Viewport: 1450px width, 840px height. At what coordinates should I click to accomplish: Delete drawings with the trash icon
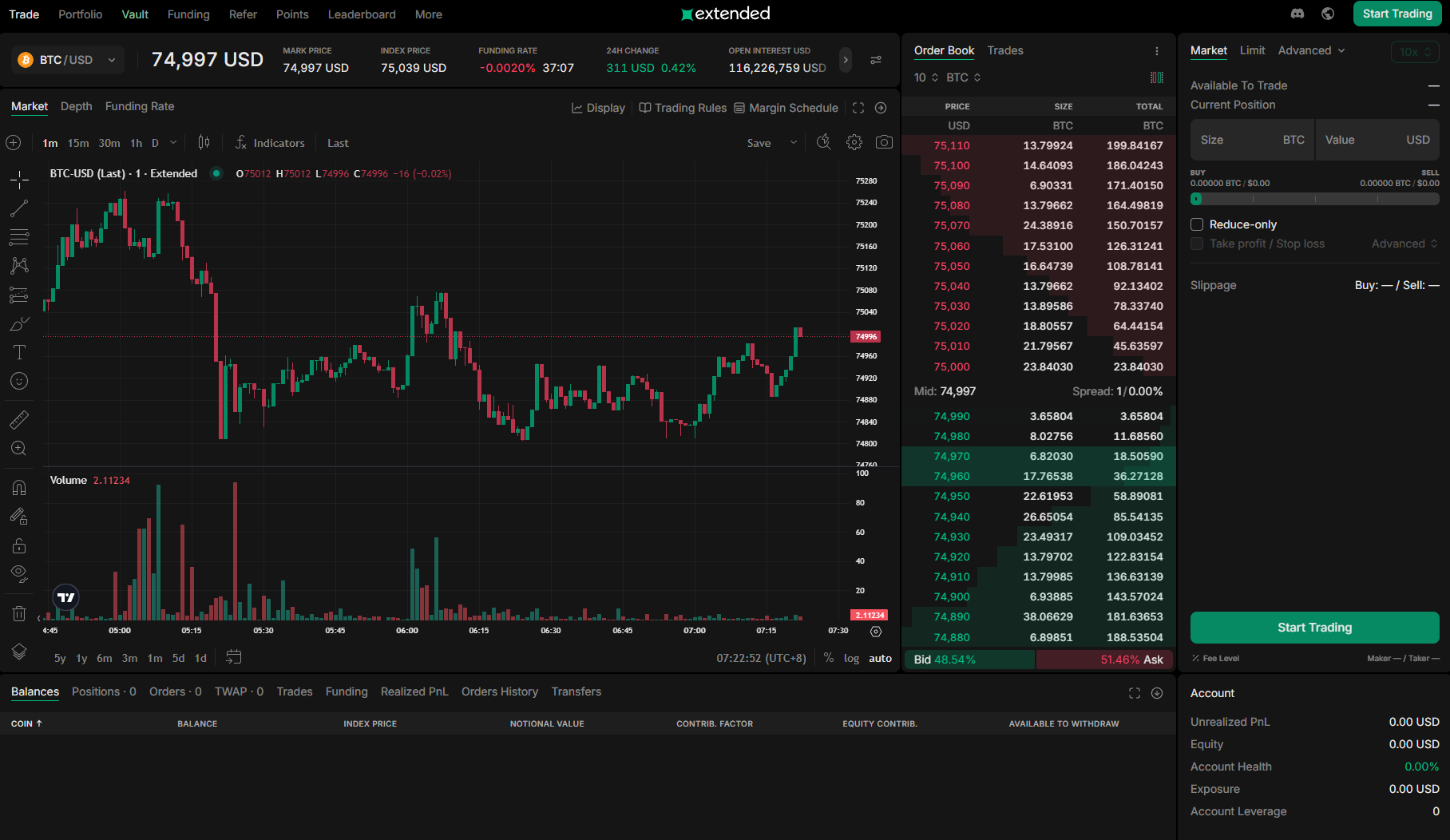[x=19, y=613]
